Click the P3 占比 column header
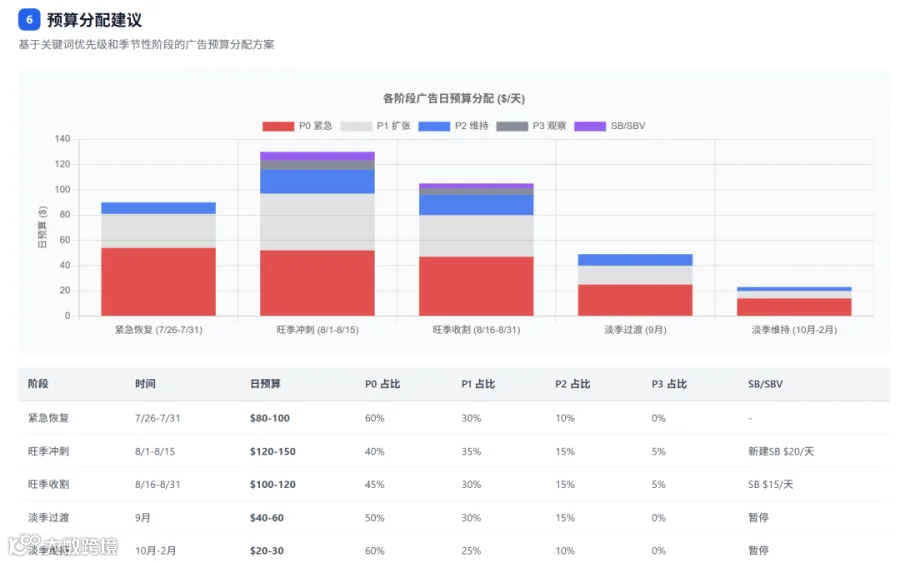 click(669, 384)
